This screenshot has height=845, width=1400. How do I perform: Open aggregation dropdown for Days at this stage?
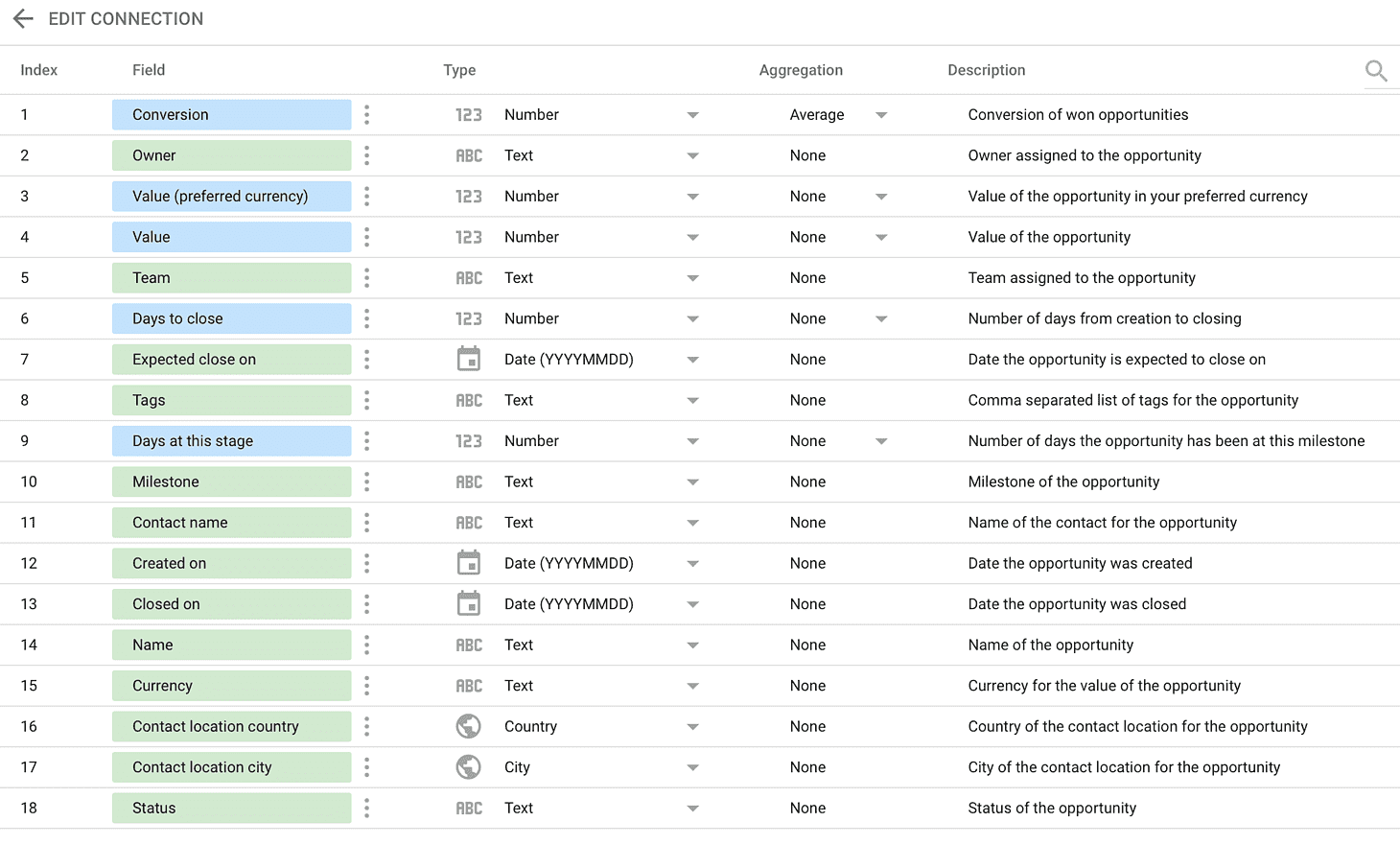[x=881, y=441]
